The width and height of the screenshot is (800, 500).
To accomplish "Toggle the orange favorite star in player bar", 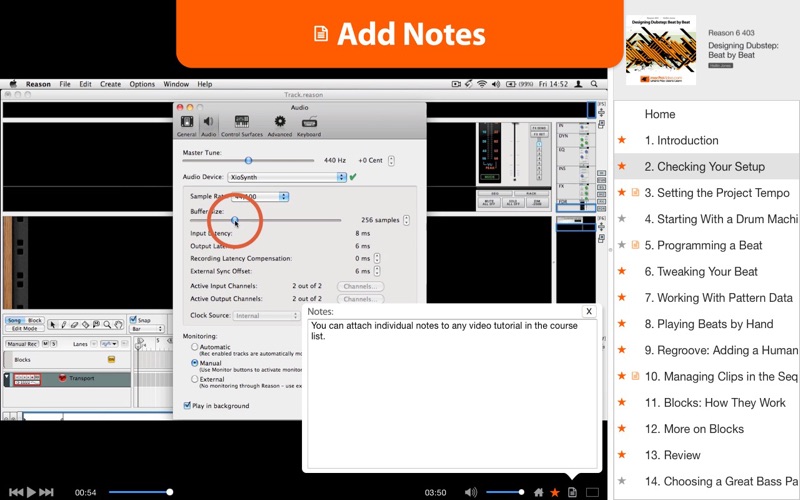I will click(555, 492).
